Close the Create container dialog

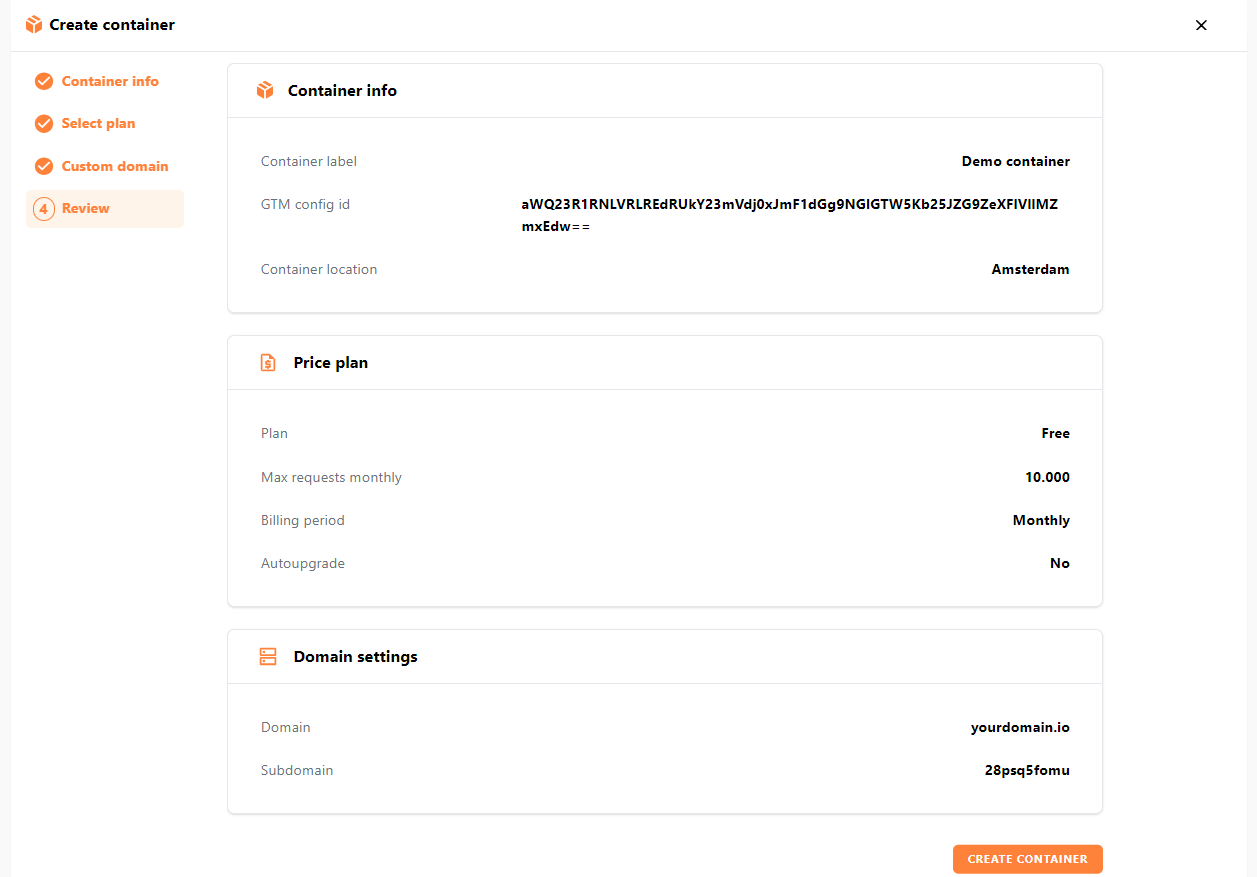[x=1201, y=25]
